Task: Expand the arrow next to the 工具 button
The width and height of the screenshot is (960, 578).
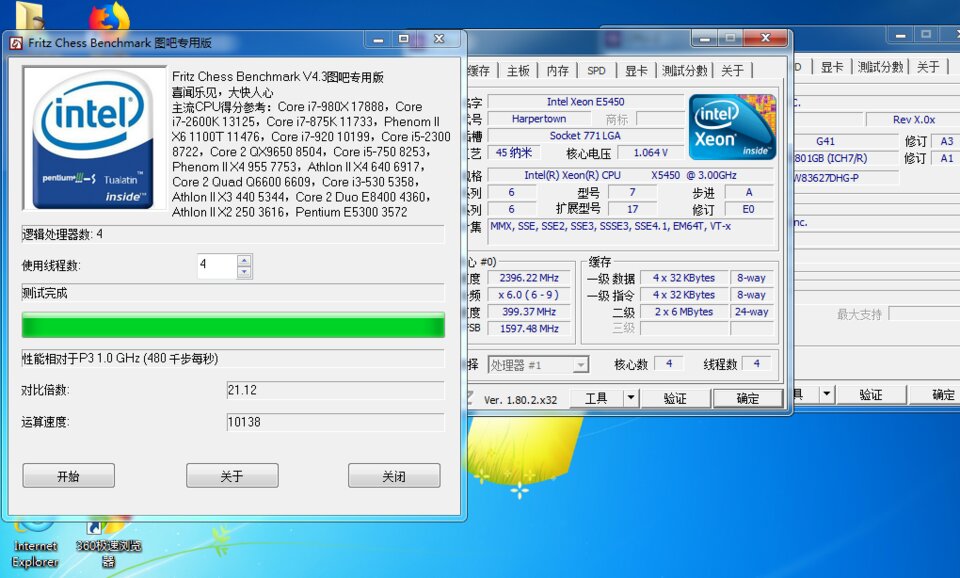Action: 631,399
